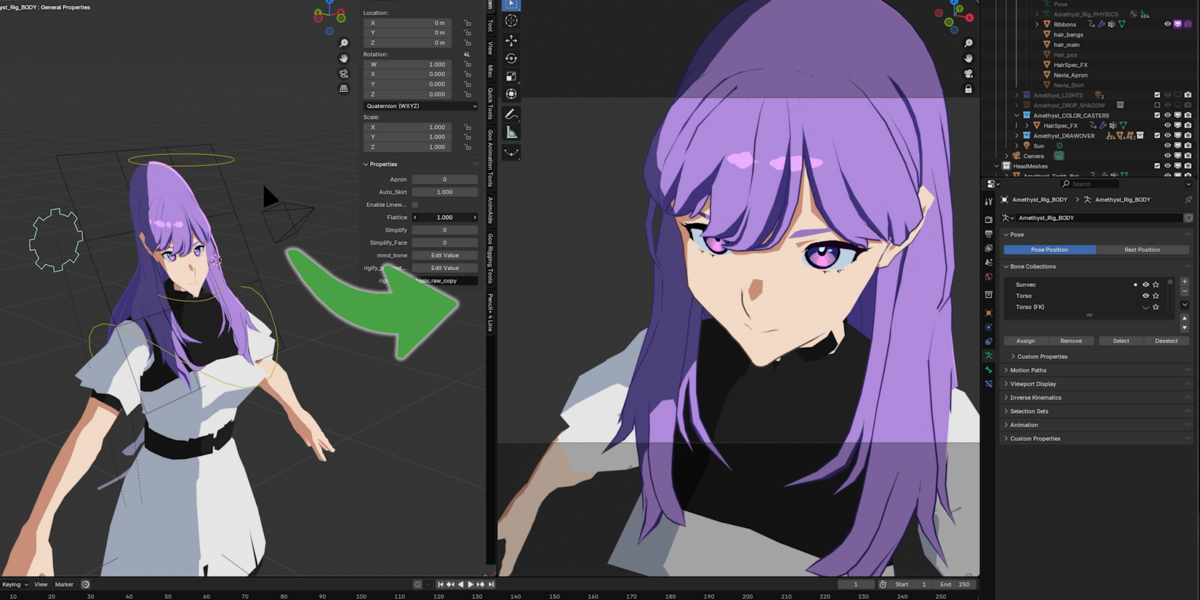
Task: Click the pan hand icon in the right viewport
Action: pyautogui.click(x=968, y=59)
